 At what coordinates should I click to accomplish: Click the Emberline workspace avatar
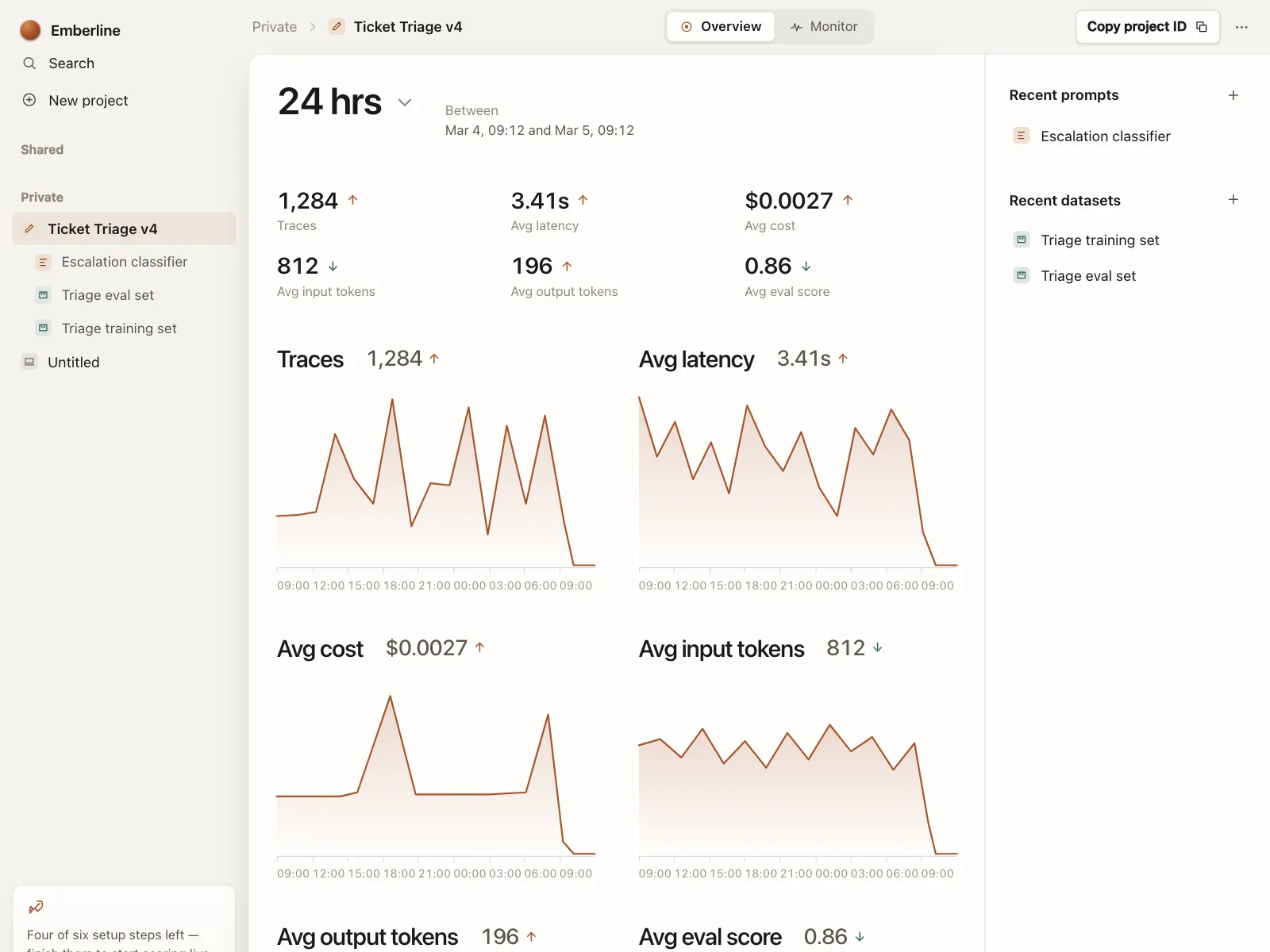click(x=30, y=30)
